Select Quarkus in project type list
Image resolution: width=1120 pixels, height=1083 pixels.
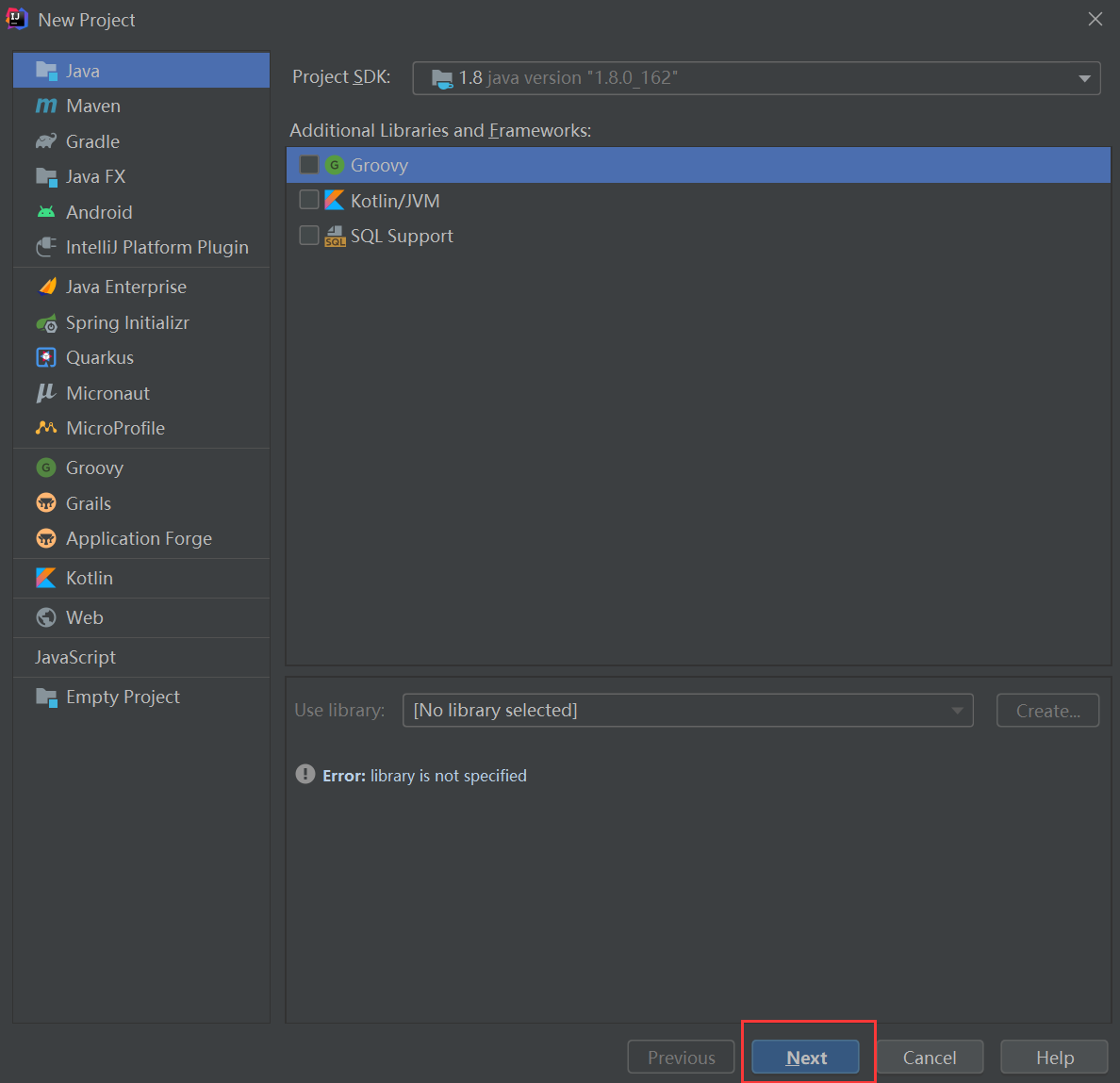pos(141,357)
